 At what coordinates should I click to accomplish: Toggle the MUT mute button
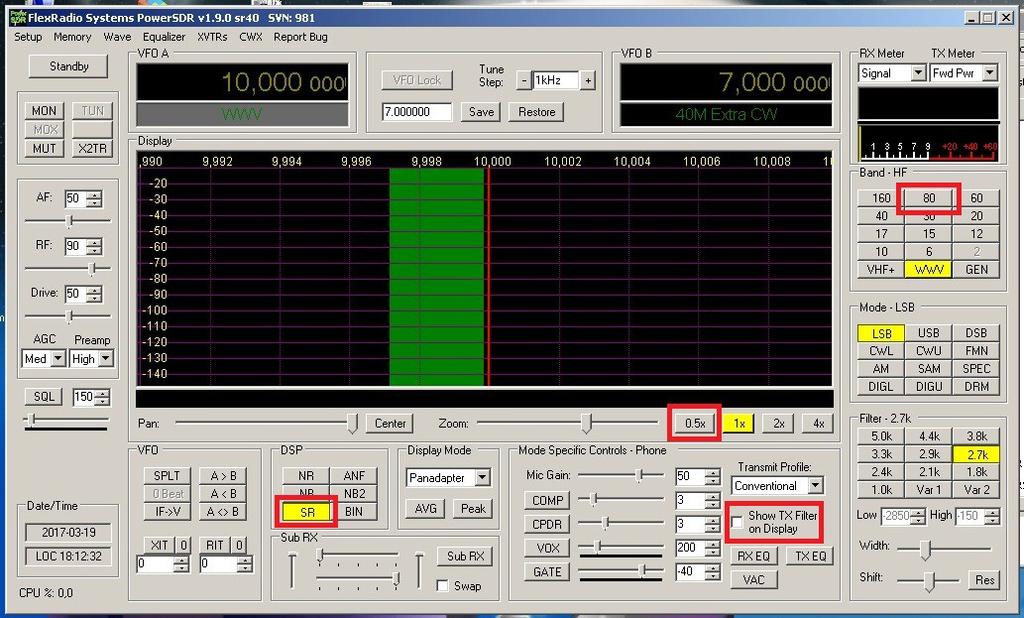click(x=44, y=148)
